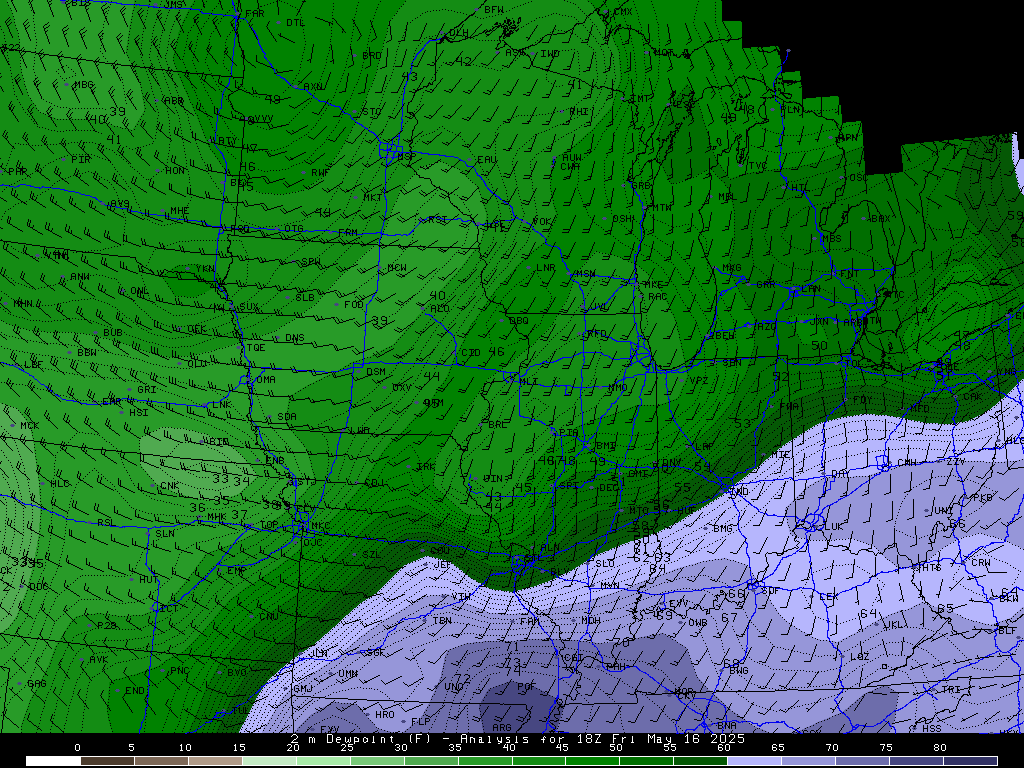Click the PAH station label

point(615,667)
